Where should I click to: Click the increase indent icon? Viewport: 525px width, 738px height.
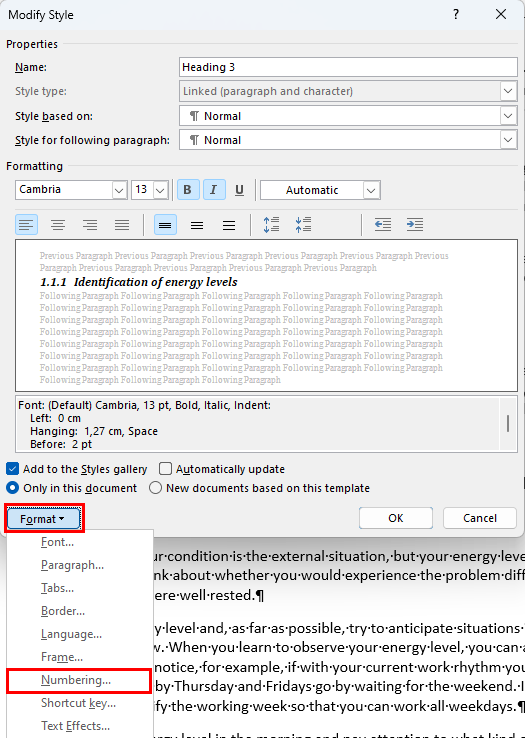(415, 225)
